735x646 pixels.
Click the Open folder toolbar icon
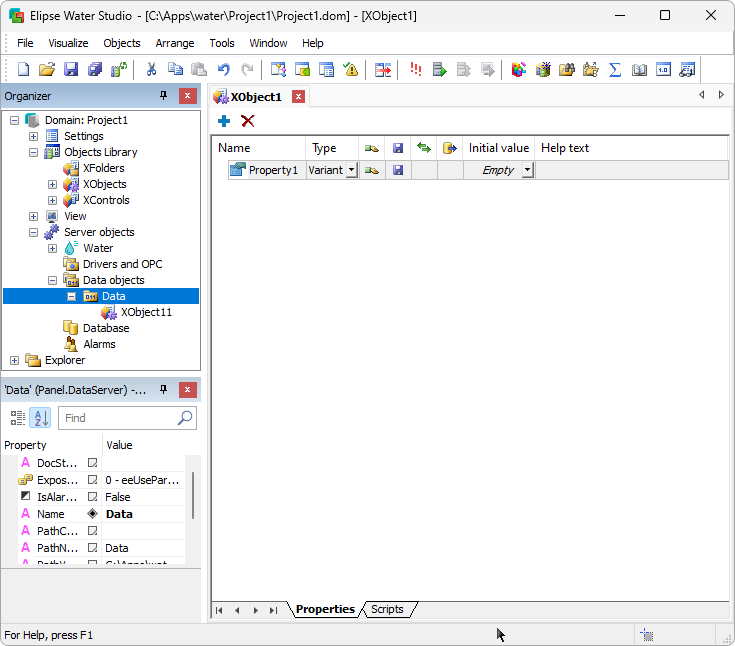point(47,70)
